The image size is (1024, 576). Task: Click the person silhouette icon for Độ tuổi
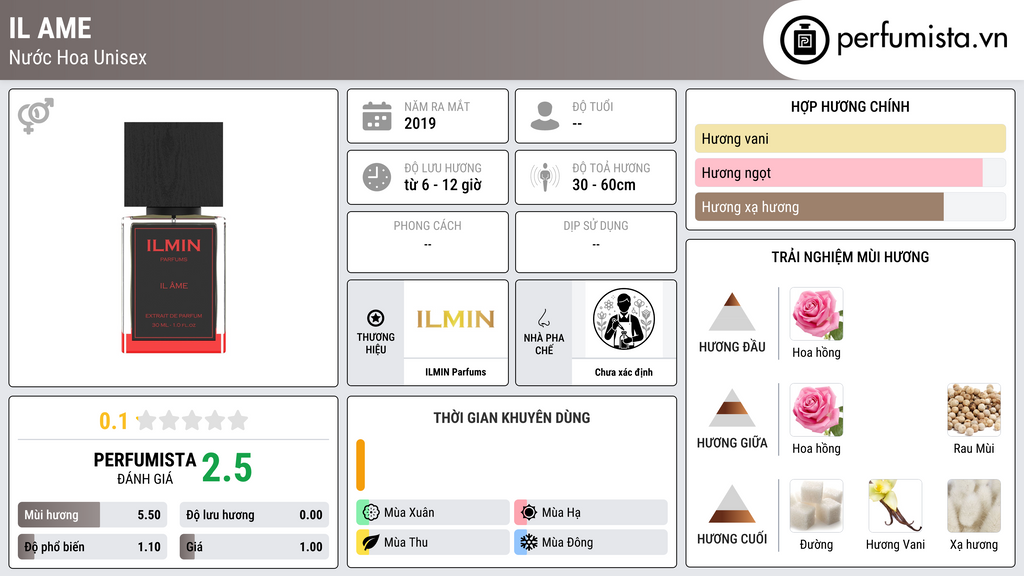545,116
